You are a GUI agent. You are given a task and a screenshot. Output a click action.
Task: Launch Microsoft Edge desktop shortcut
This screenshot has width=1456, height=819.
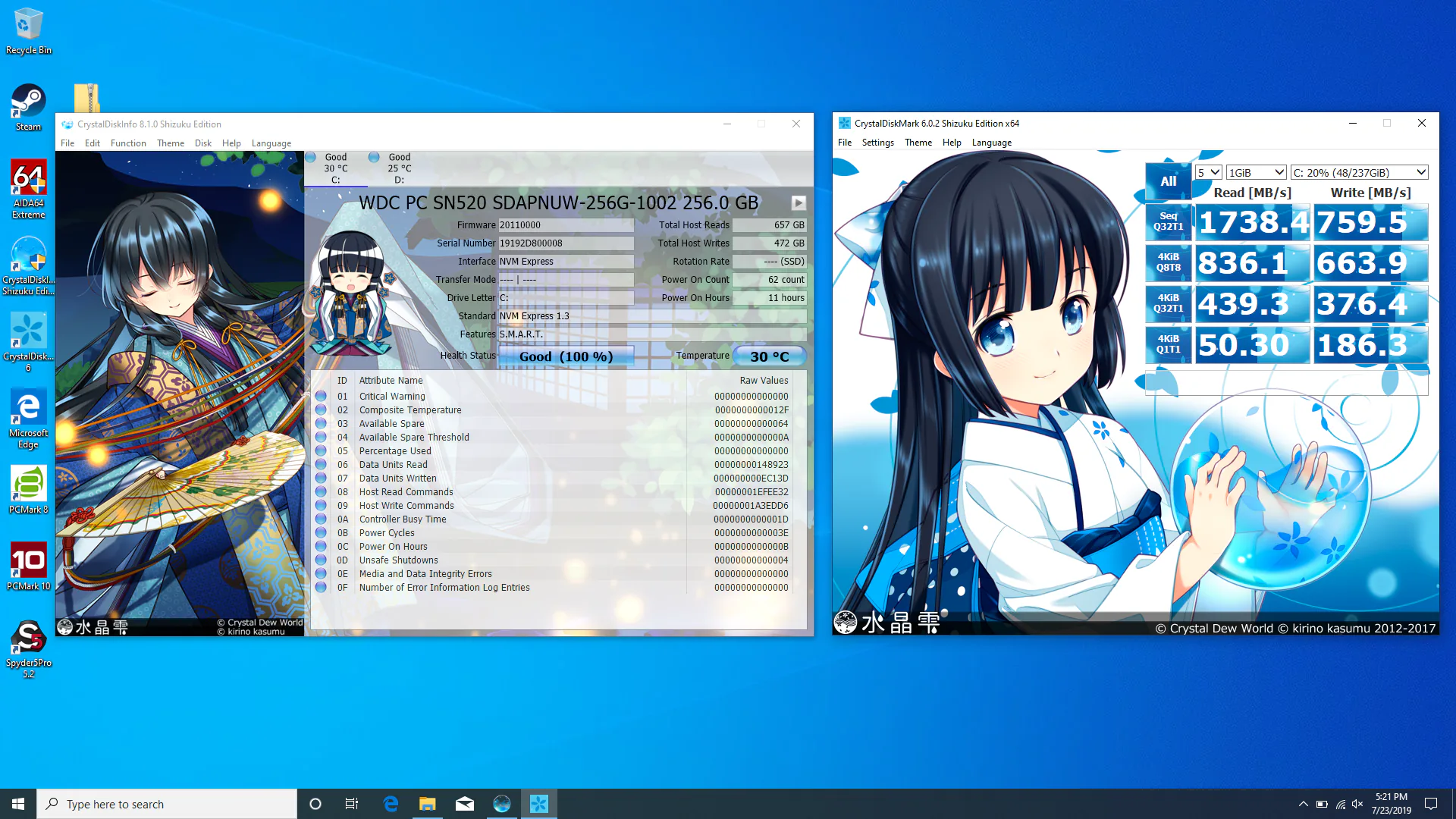[x=28, y=419]
